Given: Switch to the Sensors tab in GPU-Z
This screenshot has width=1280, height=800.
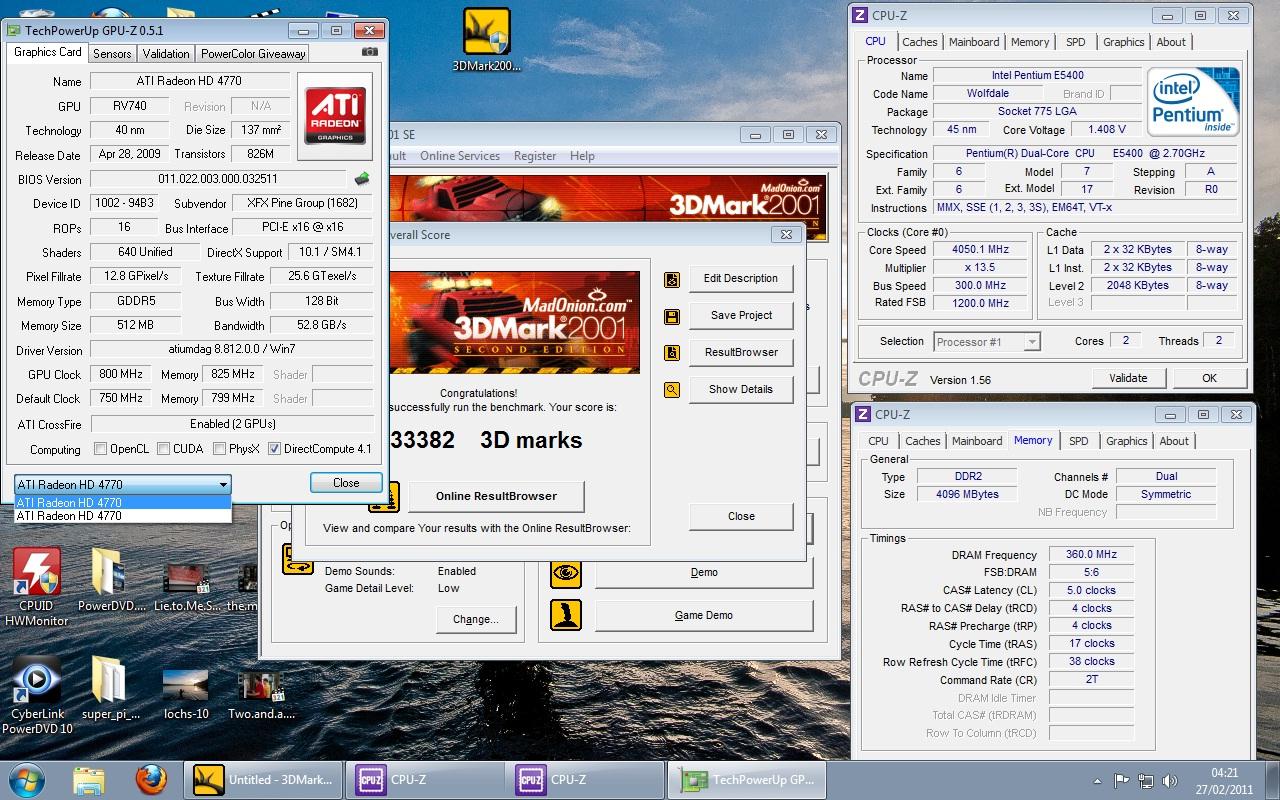Looking at the screenshot, I should [x=112, y=54].
